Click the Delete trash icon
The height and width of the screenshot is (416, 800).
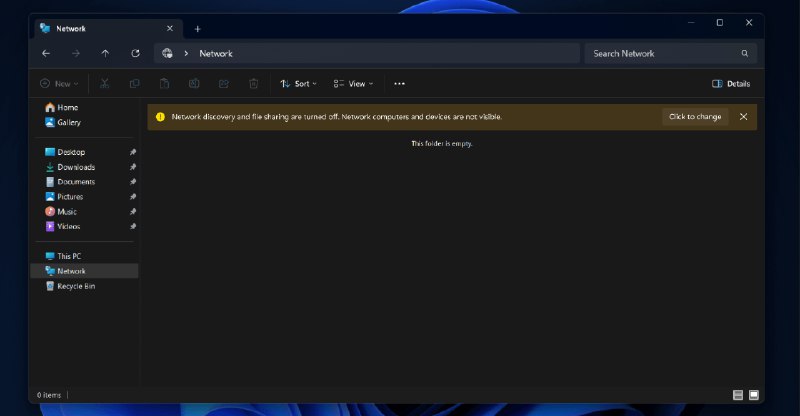254,84
